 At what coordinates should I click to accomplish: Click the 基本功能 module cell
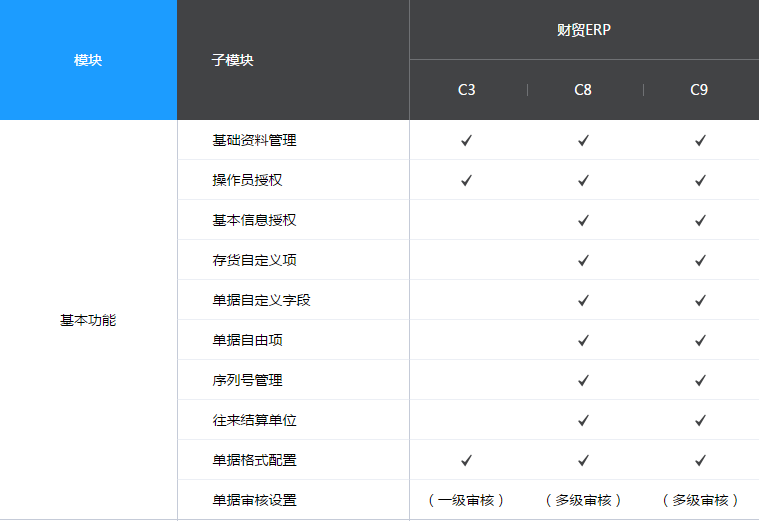[88, 320]
